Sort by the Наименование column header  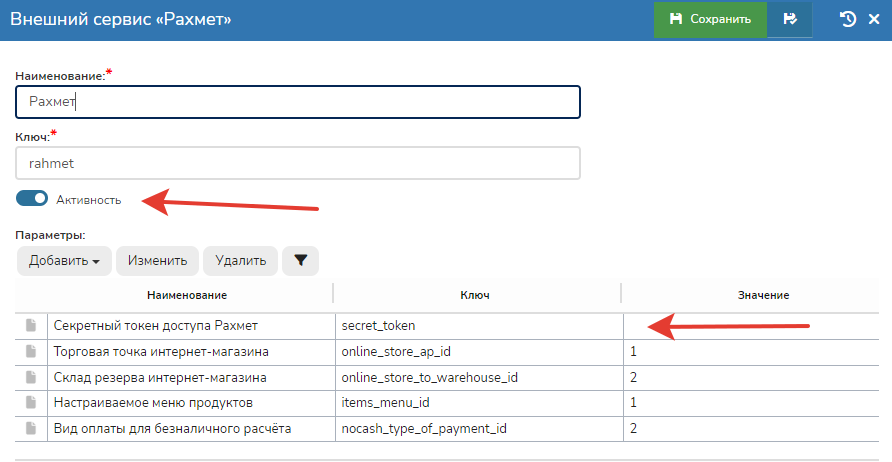[x=187, y=295]
